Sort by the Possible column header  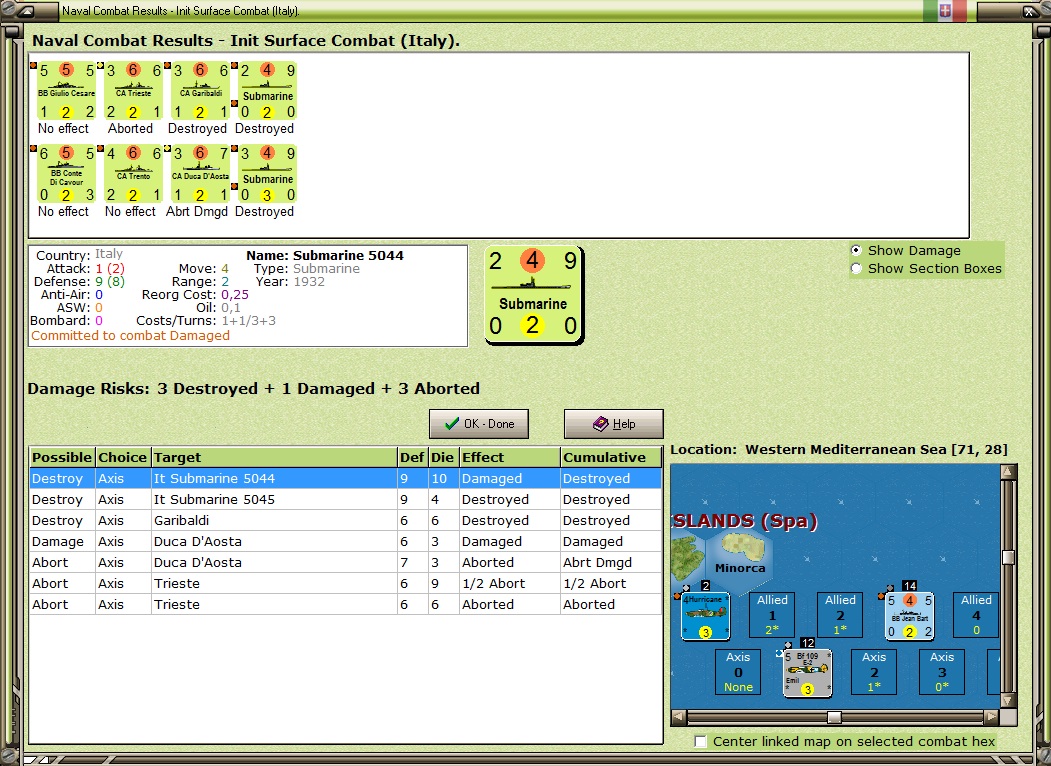pos(62,457)
